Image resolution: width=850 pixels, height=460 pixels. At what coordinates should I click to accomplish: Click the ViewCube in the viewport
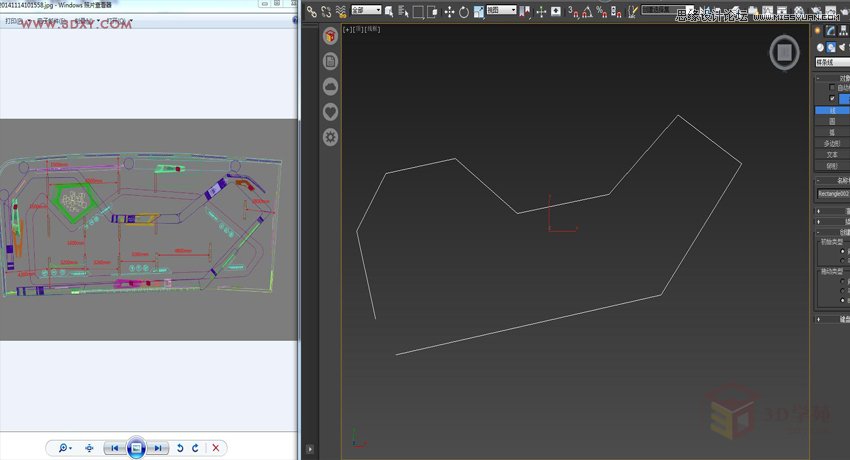[x=785, y=52]
